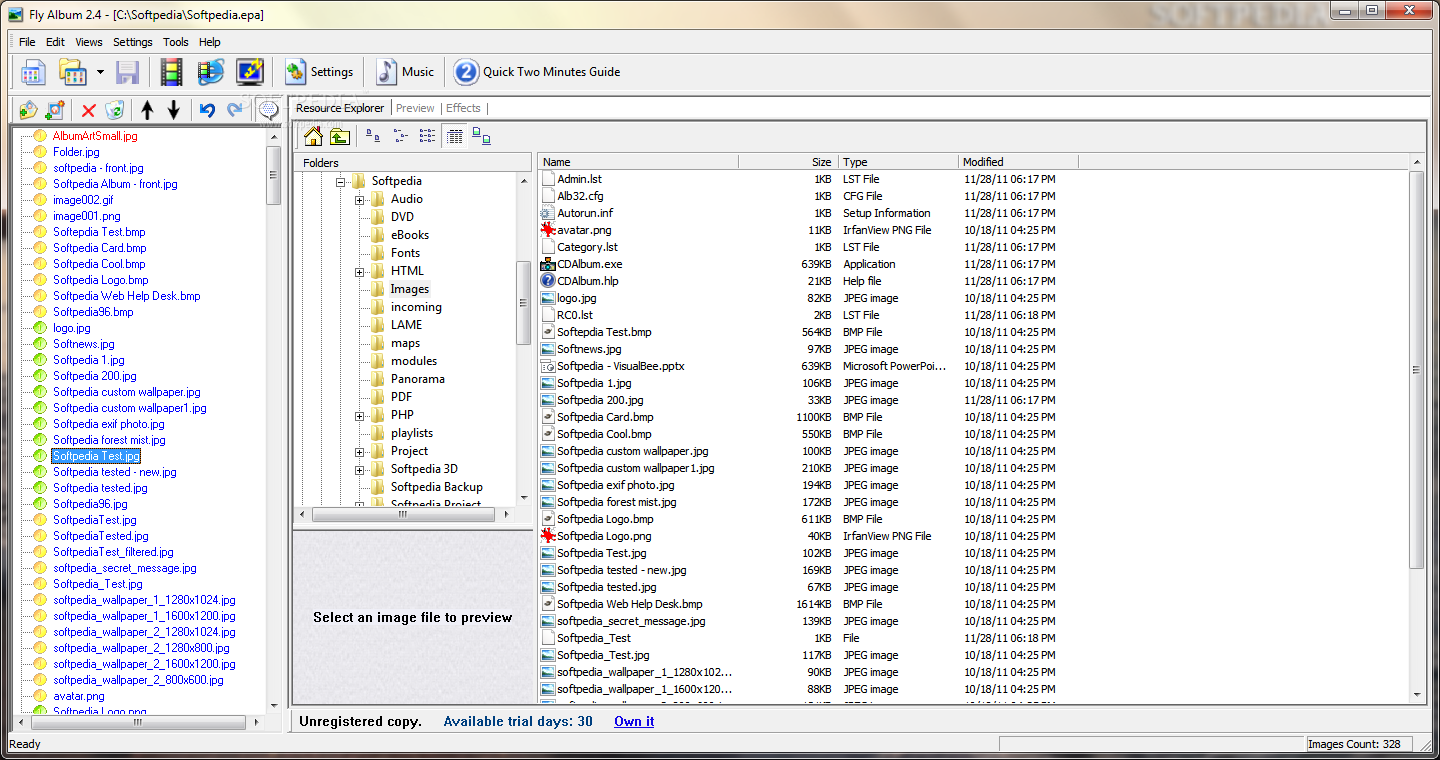This screenshot has width=1440, height=760.
Task: Select avatar.png in file list
Action: pos(584,230)
